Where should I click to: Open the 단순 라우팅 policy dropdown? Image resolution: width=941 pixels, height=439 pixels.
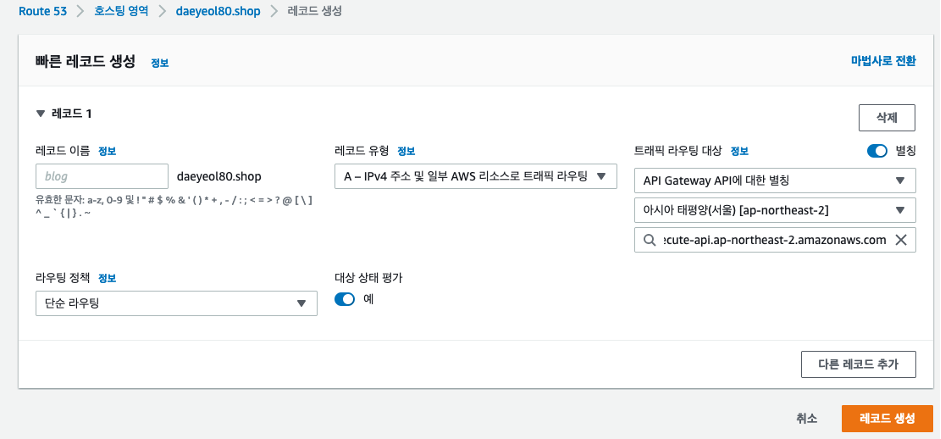(x=176, y=303)
